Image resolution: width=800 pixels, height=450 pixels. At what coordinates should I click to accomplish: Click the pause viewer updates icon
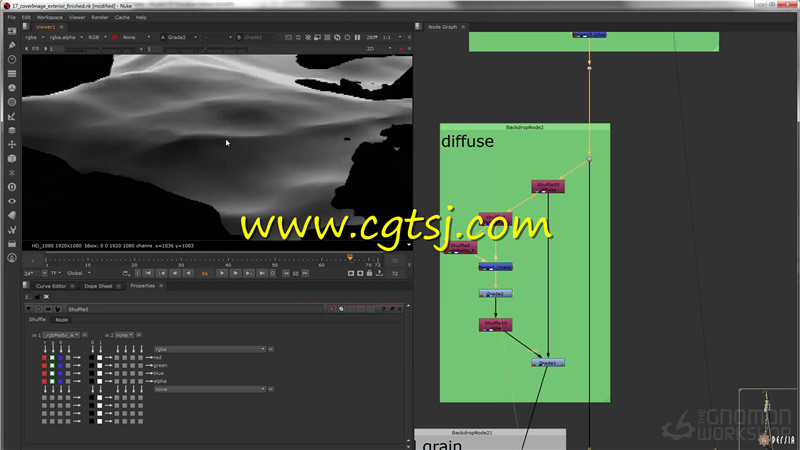[x=357, y=37]
